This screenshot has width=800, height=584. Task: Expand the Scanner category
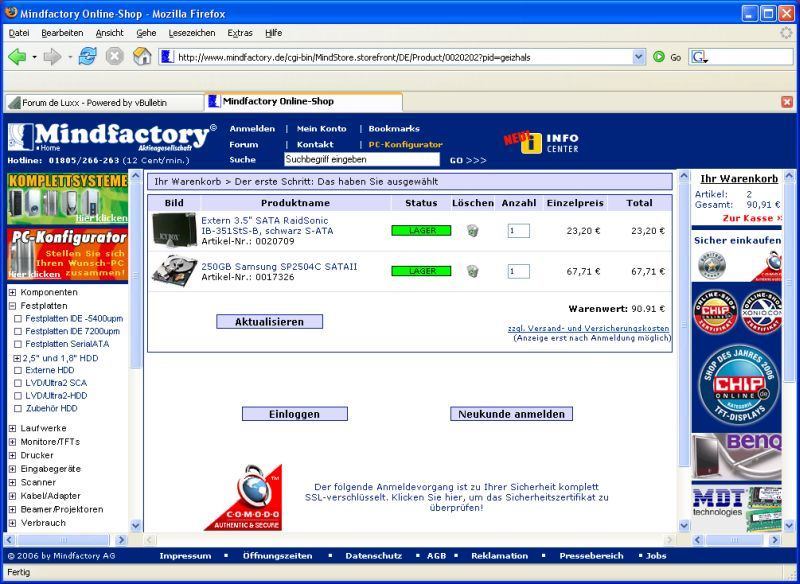tap(13, 483)
